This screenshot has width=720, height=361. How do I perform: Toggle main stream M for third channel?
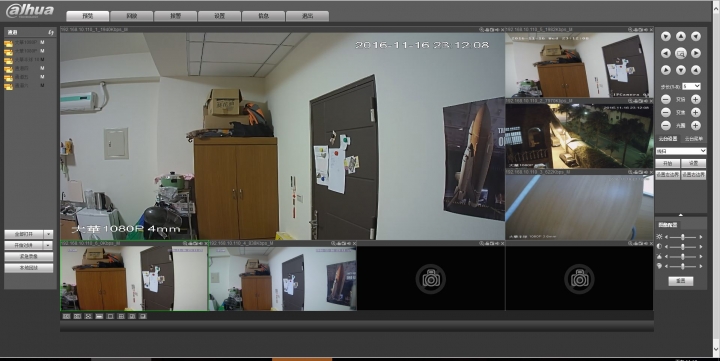tap(42, 60)
